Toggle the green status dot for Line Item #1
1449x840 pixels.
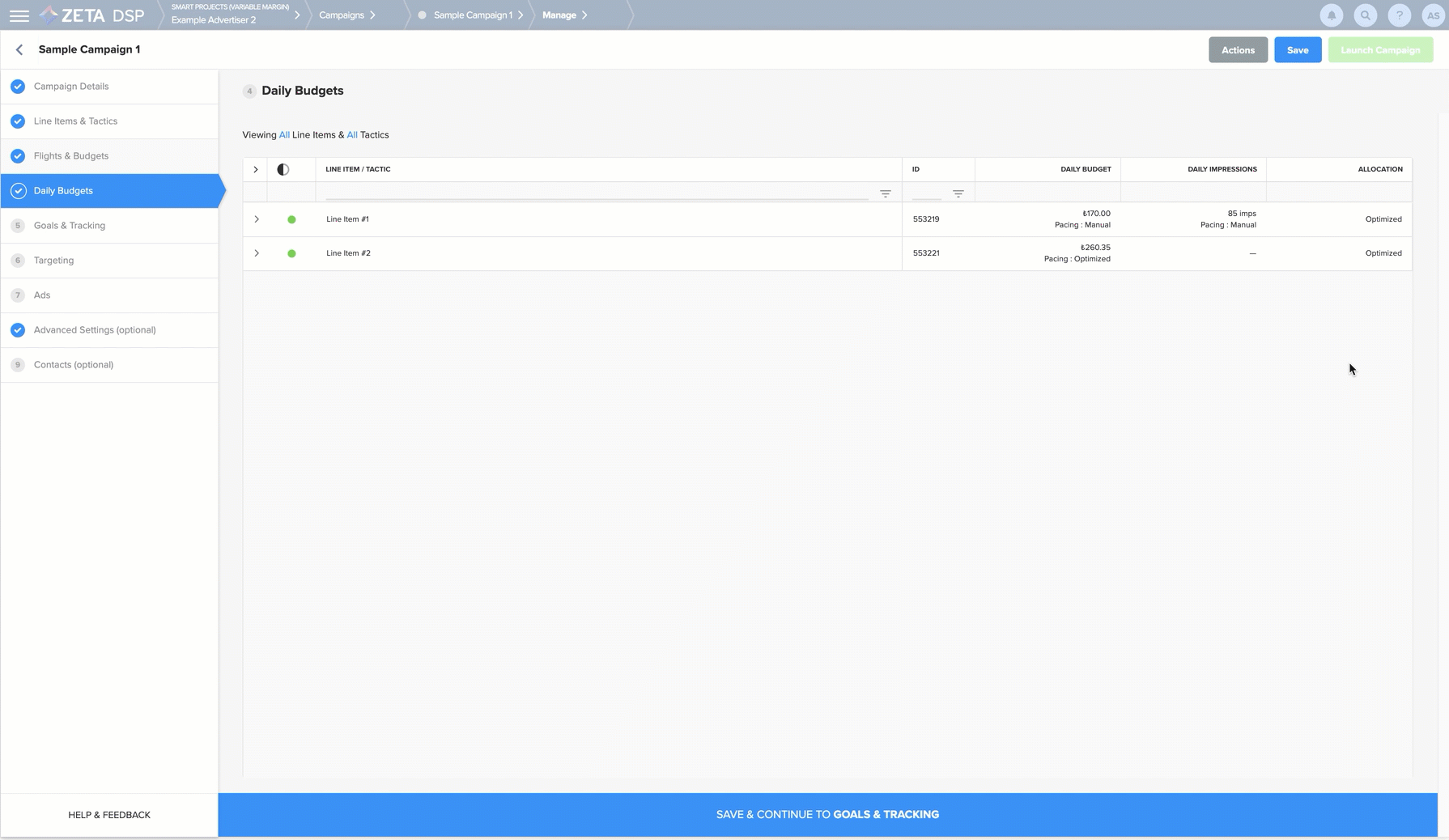click(291, 219)
